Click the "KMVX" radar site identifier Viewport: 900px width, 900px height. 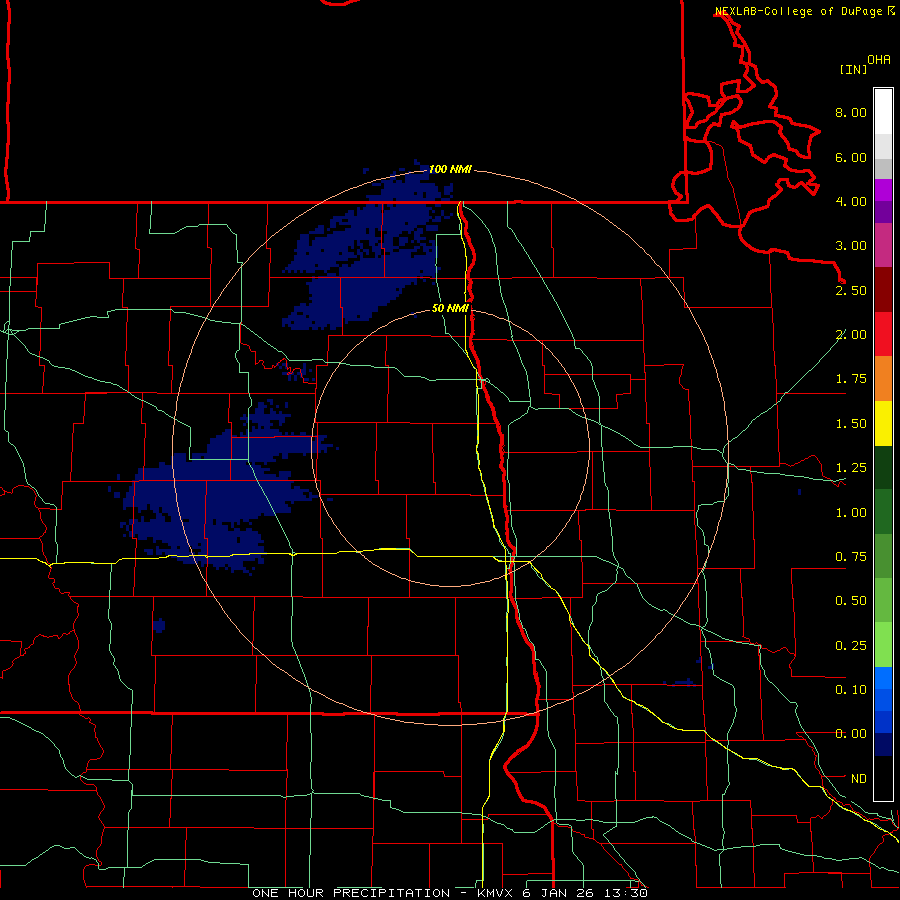point(496,893)
